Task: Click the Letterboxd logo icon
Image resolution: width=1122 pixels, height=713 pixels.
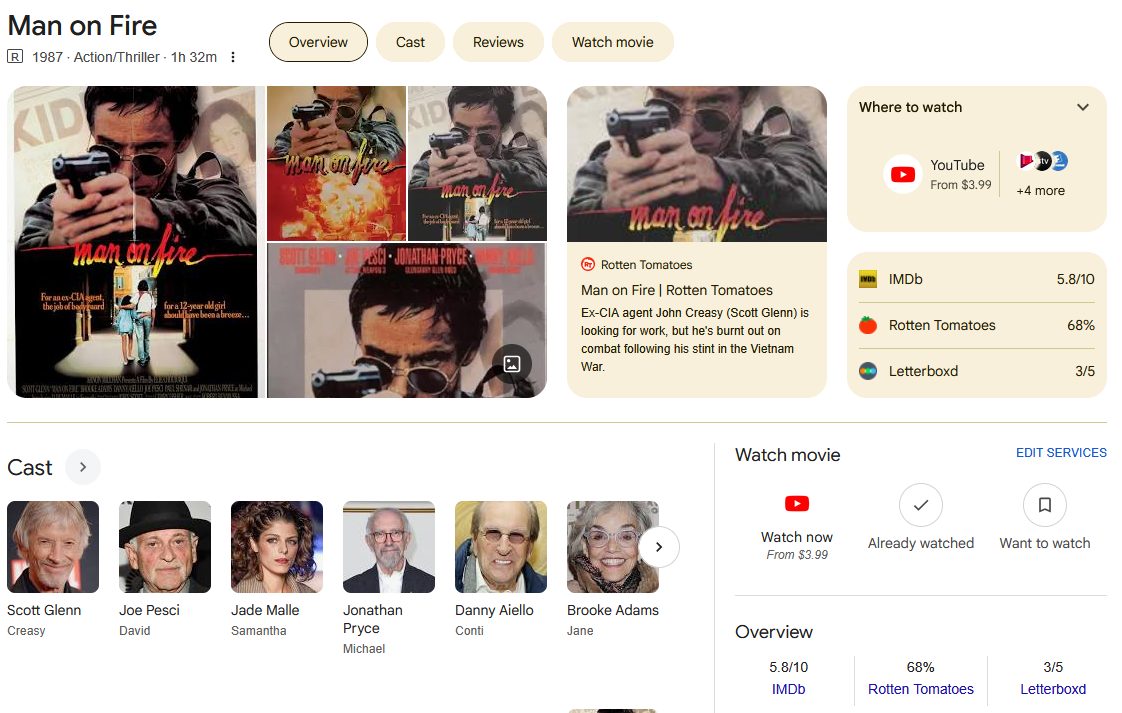Action: tap(868, 371)
